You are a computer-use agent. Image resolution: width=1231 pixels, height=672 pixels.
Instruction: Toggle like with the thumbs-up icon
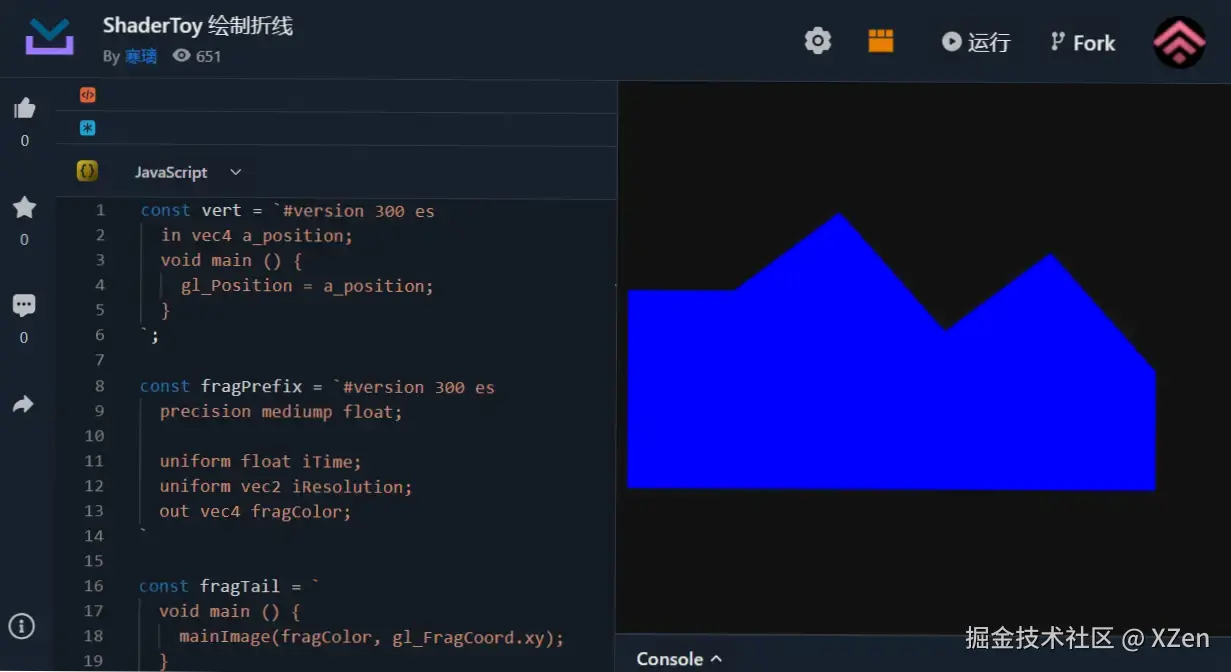(23, 107)
